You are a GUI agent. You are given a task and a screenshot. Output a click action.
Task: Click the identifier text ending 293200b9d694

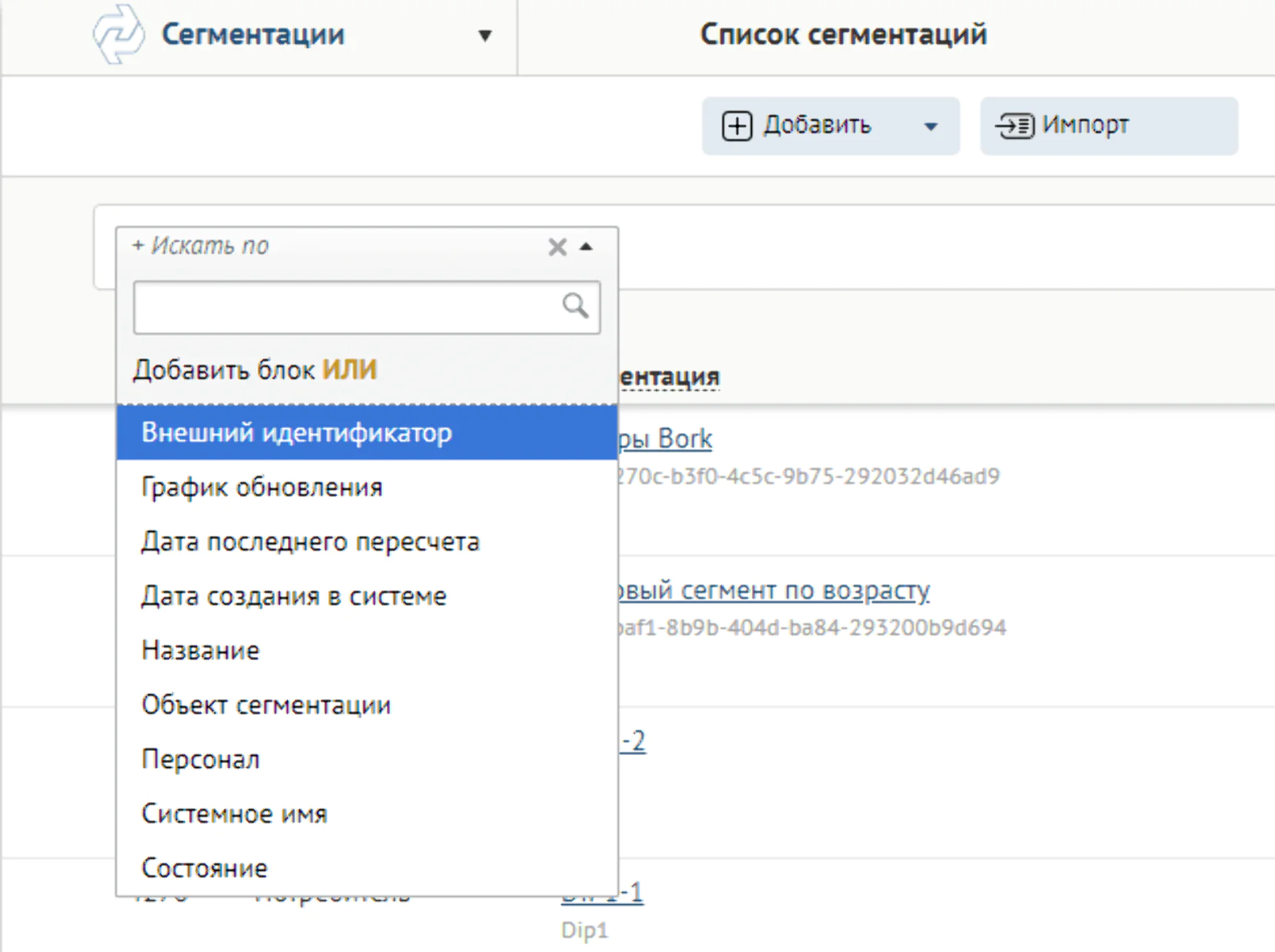point(812,627)
